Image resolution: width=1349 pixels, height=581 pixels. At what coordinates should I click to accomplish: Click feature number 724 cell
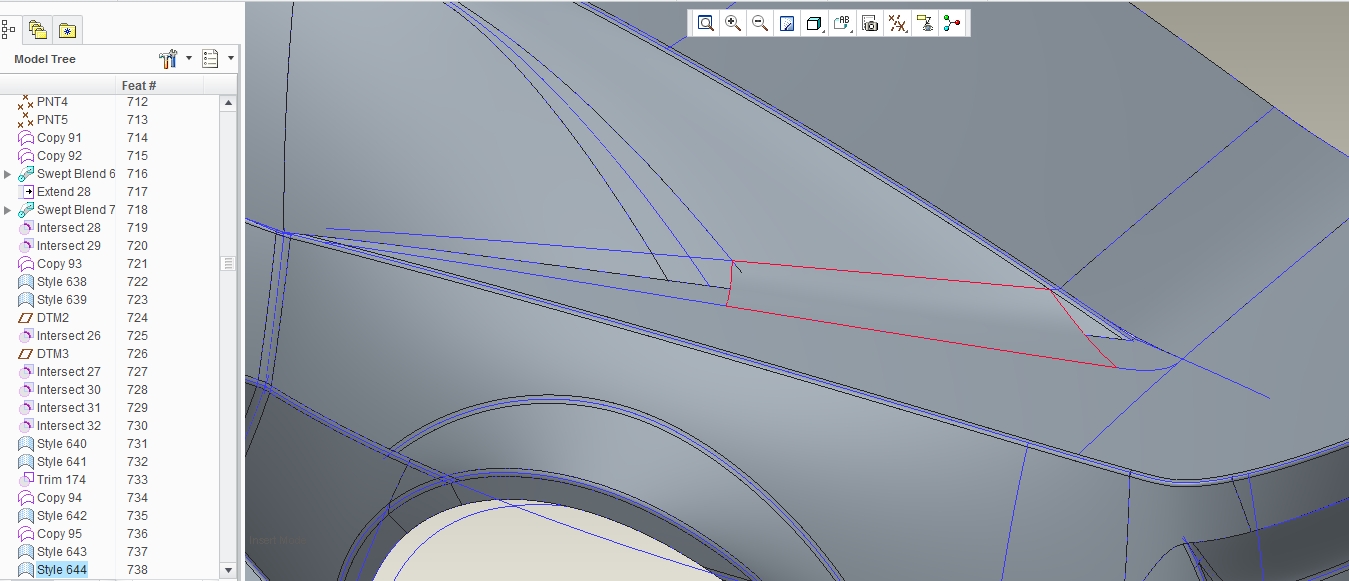tap(137, 318)
